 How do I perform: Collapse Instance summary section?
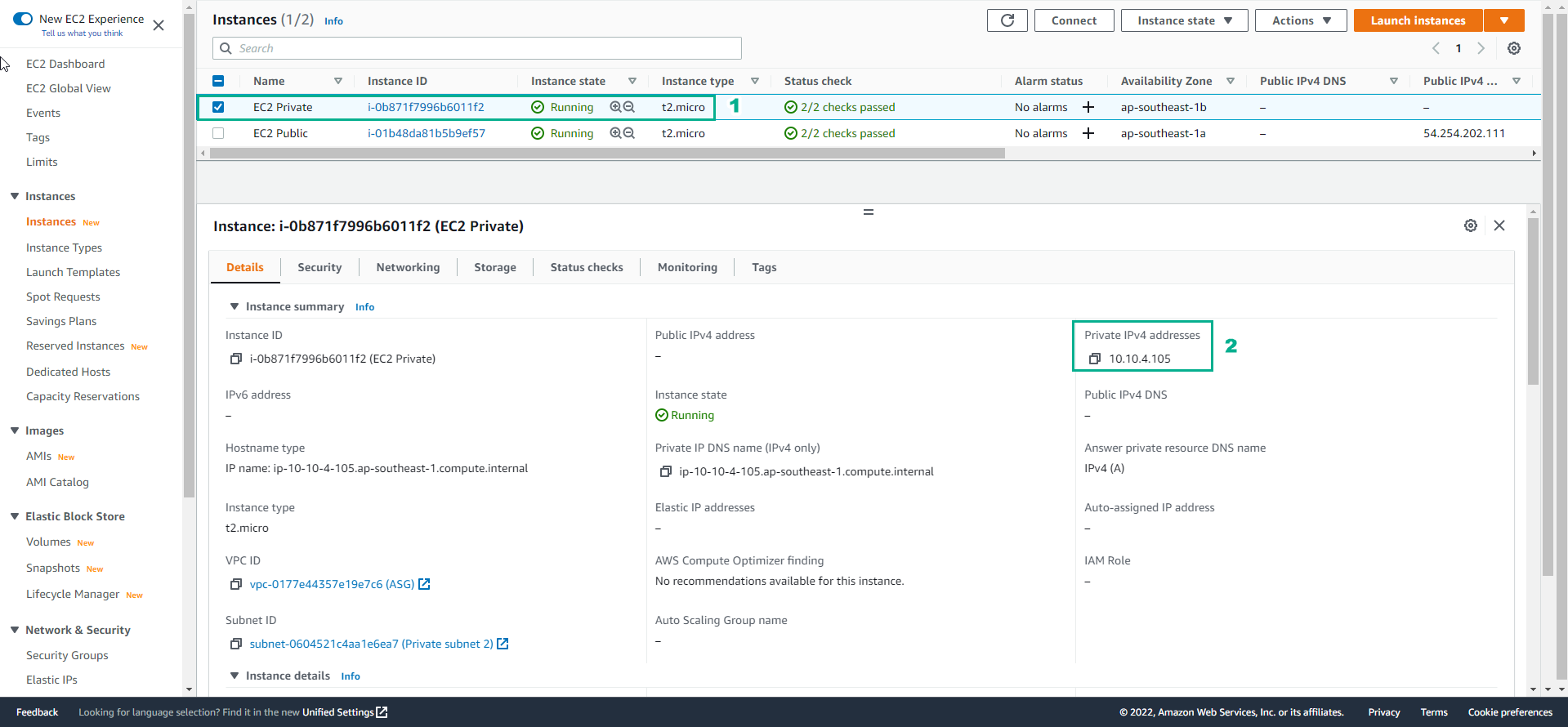point(235,306)
